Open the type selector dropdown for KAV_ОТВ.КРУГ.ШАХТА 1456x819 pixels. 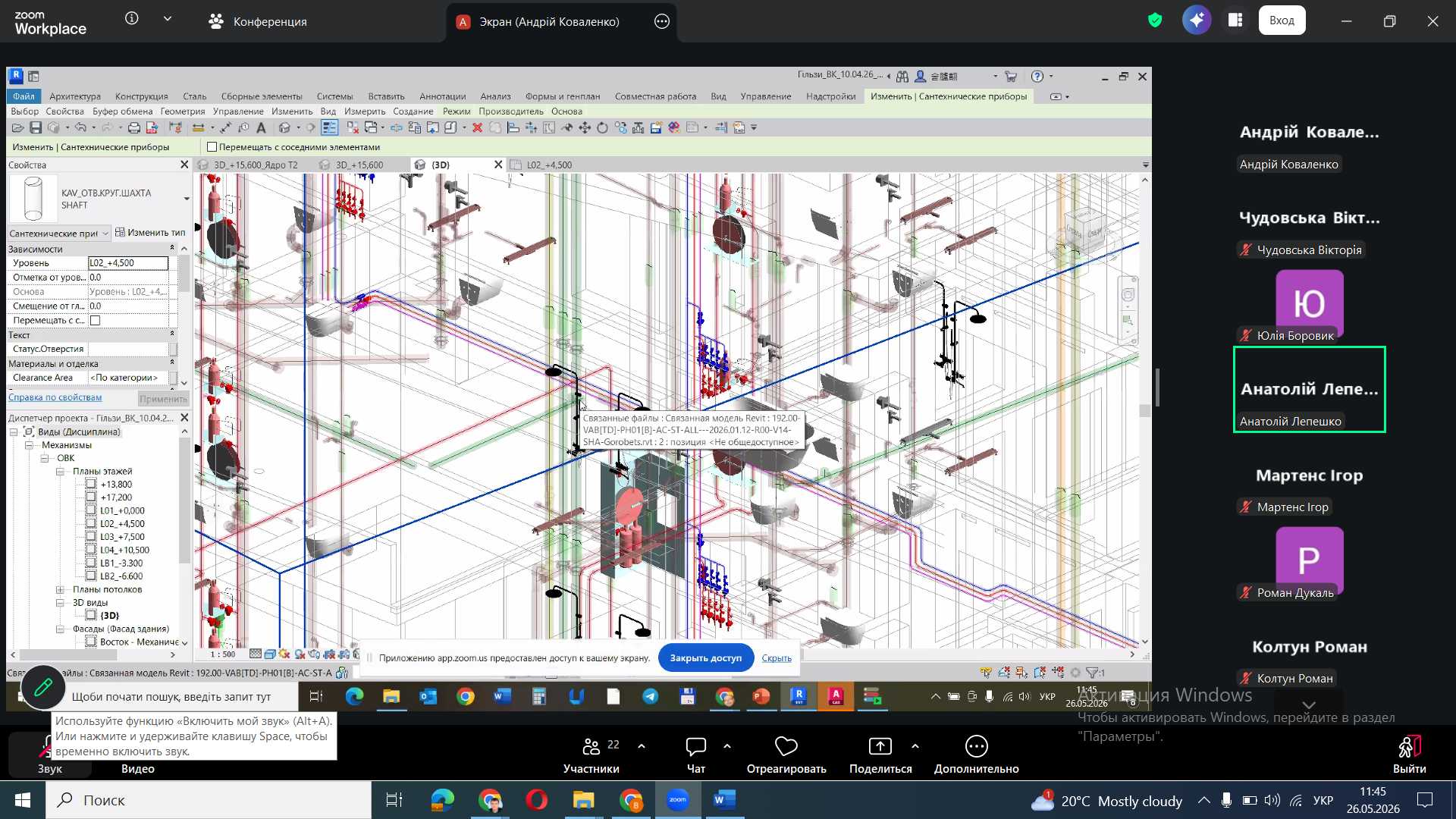(187, 199)
